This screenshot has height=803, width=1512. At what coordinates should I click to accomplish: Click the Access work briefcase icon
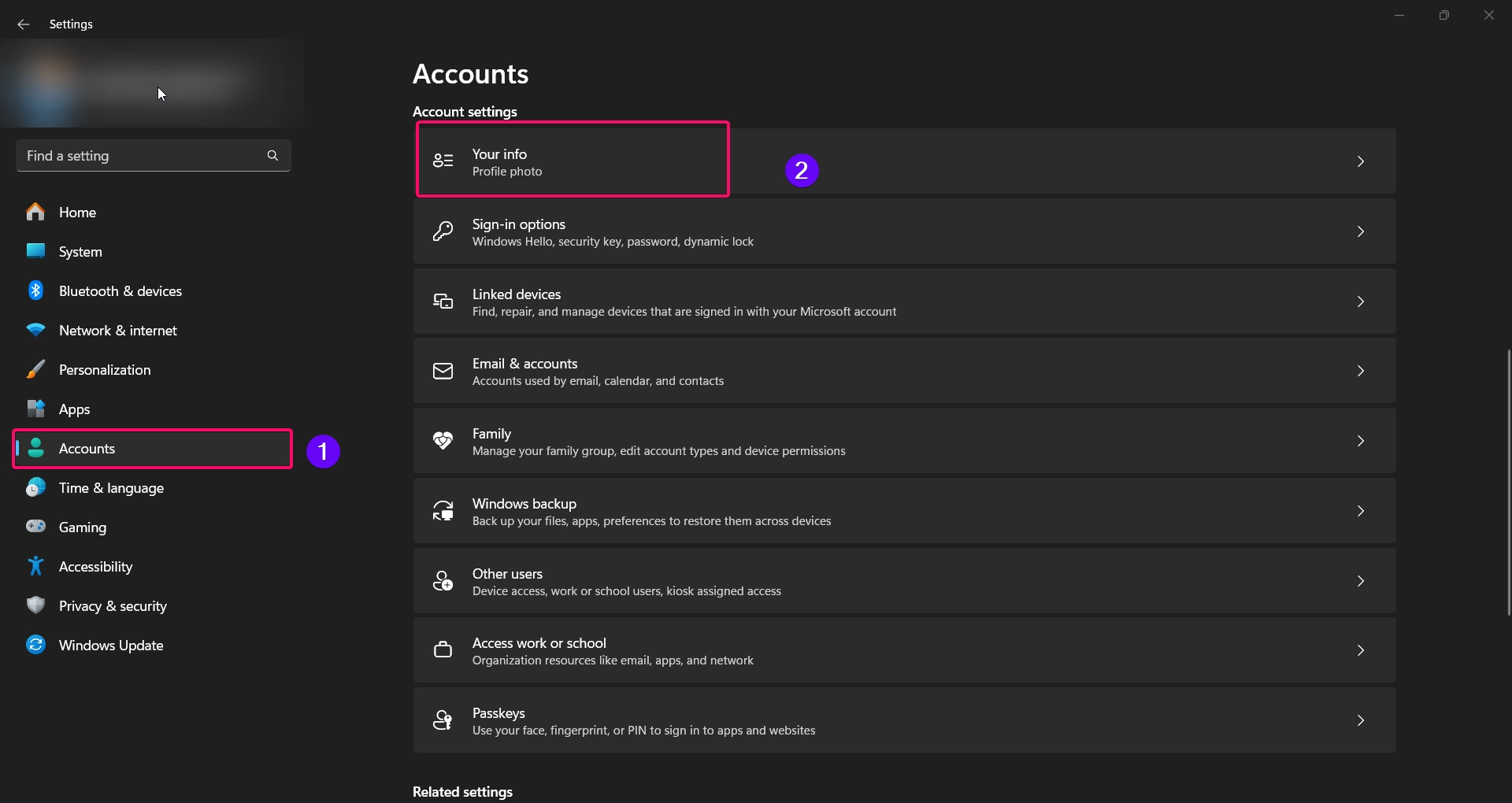(x=443, y=650)
